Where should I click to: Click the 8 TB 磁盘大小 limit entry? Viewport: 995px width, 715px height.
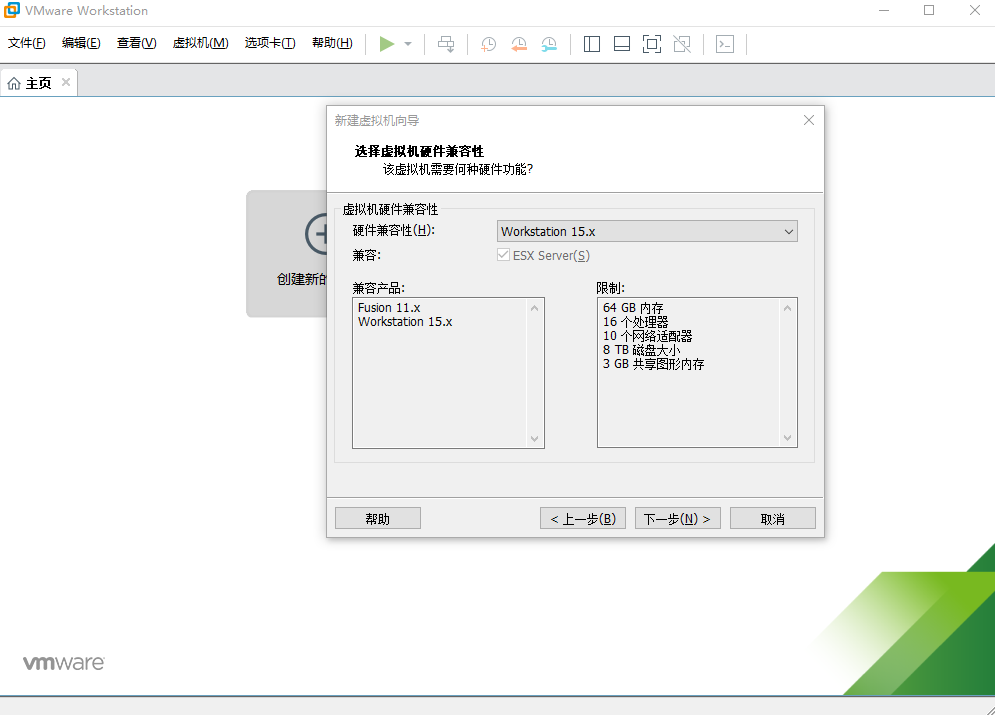pyautogui.click(x=642, y=350)
